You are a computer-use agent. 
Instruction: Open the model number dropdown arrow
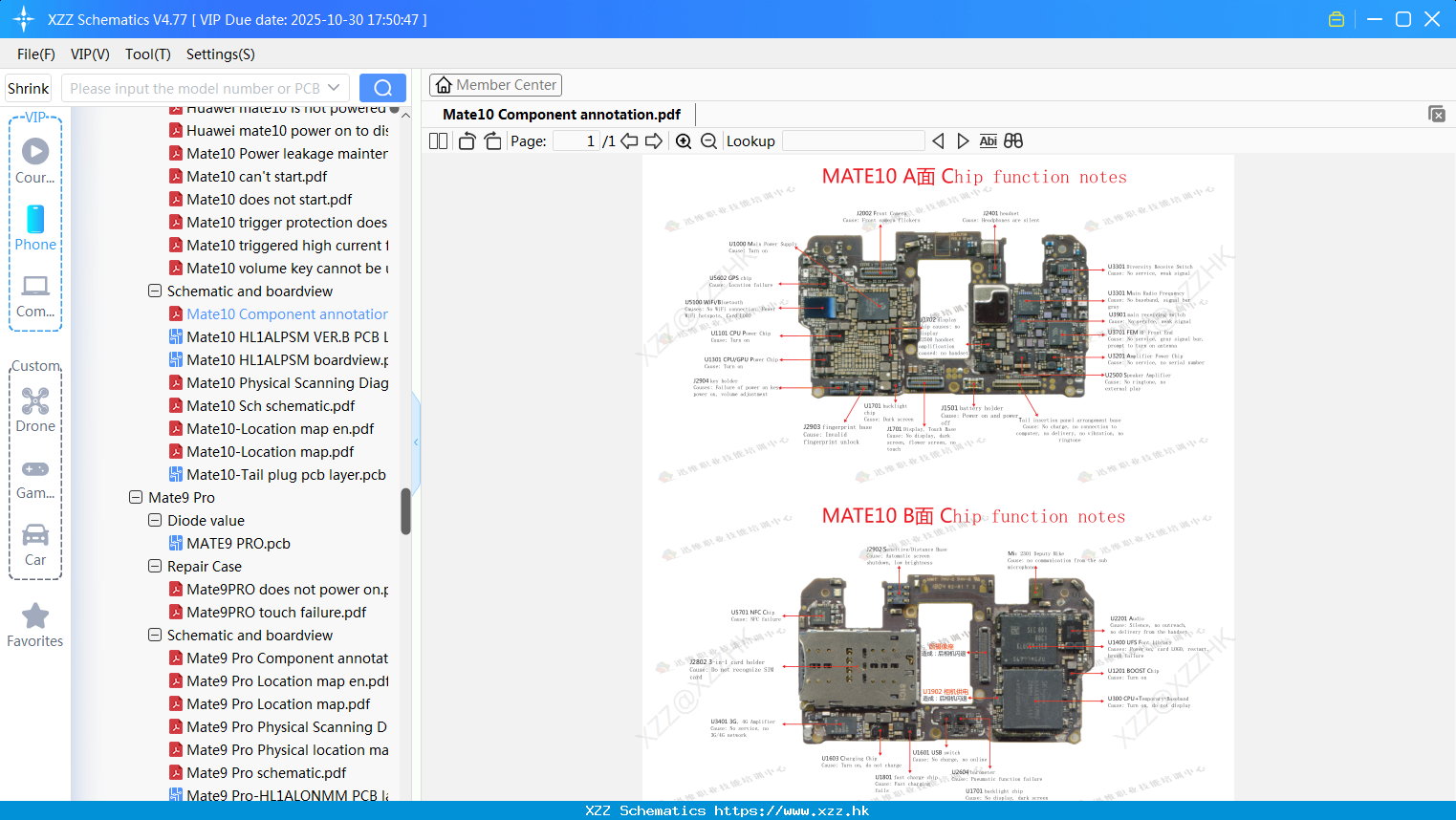click(334, 88)
